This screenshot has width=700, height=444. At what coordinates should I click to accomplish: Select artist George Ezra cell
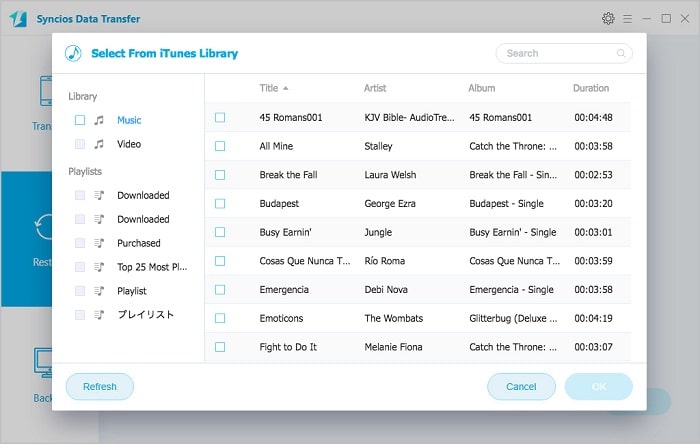390,203
